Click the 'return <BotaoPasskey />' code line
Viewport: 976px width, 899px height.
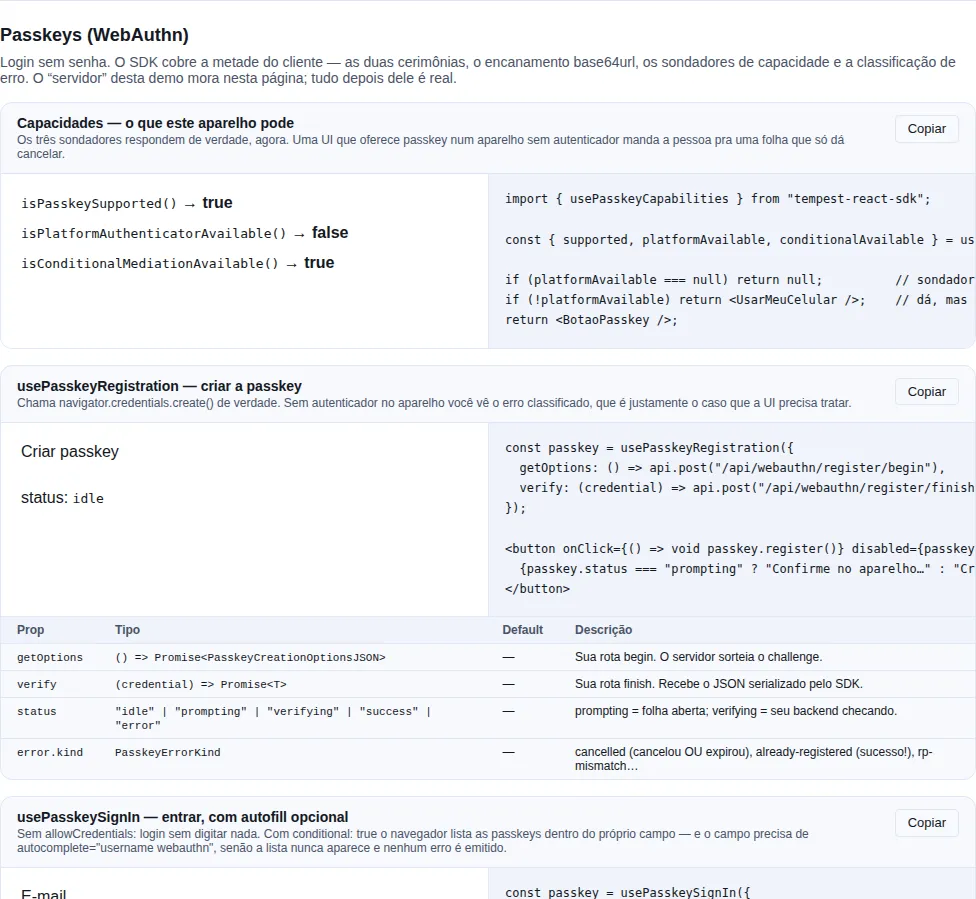pyautogui.click(x=591, y=319)
